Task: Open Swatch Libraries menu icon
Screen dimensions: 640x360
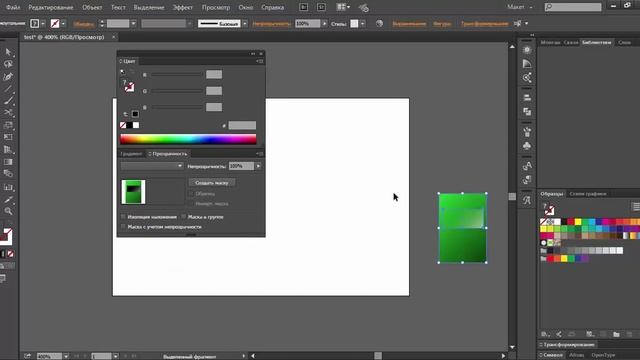Action: click(545, 334)
